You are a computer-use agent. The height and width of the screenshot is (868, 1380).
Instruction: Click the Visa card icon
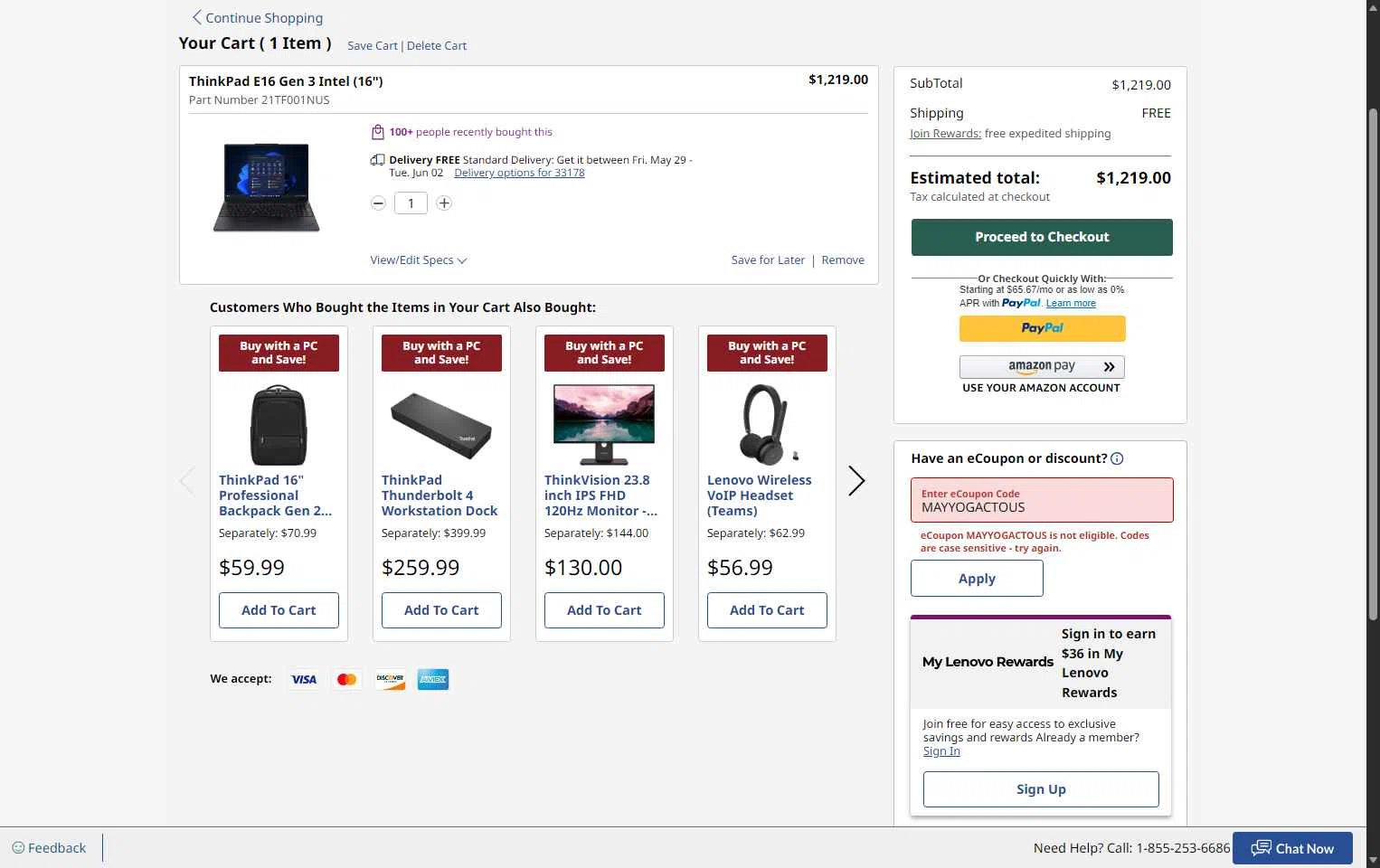coord(304,680)
